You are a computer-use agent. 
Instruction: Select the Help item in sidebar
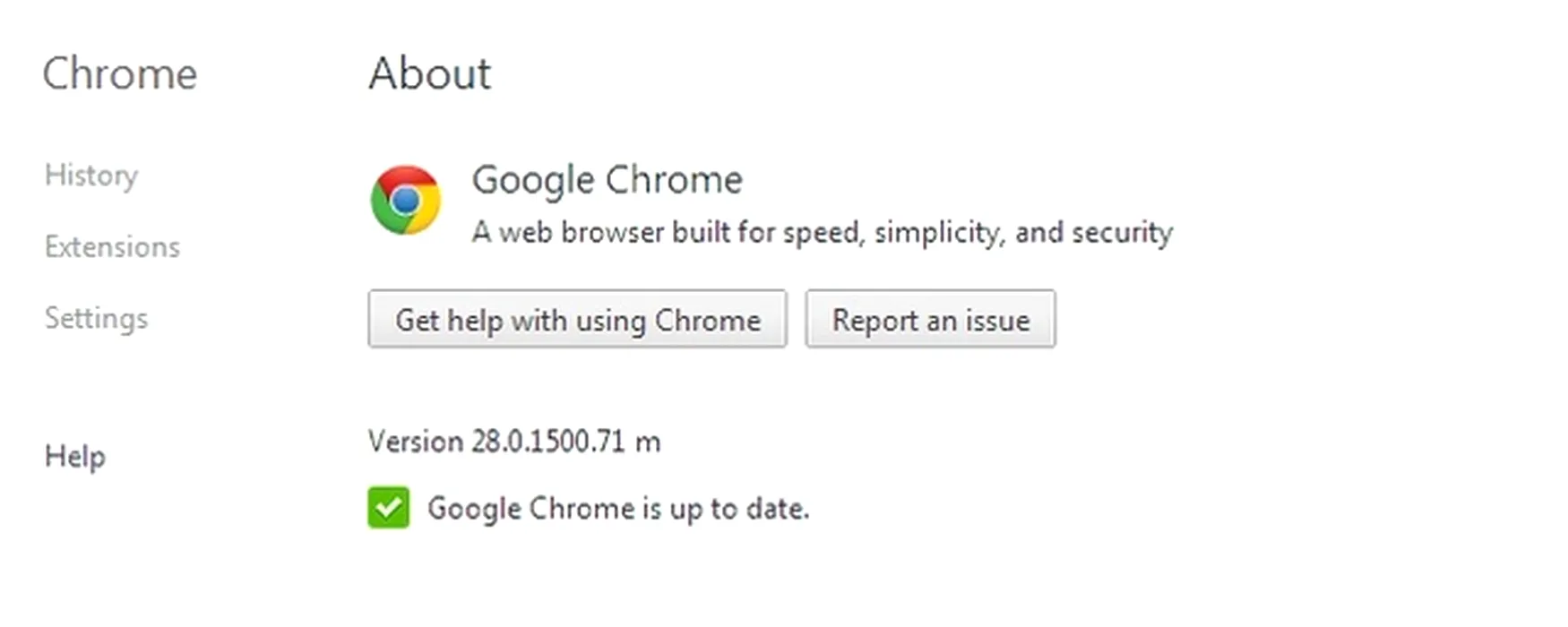(x=75, y=457)
